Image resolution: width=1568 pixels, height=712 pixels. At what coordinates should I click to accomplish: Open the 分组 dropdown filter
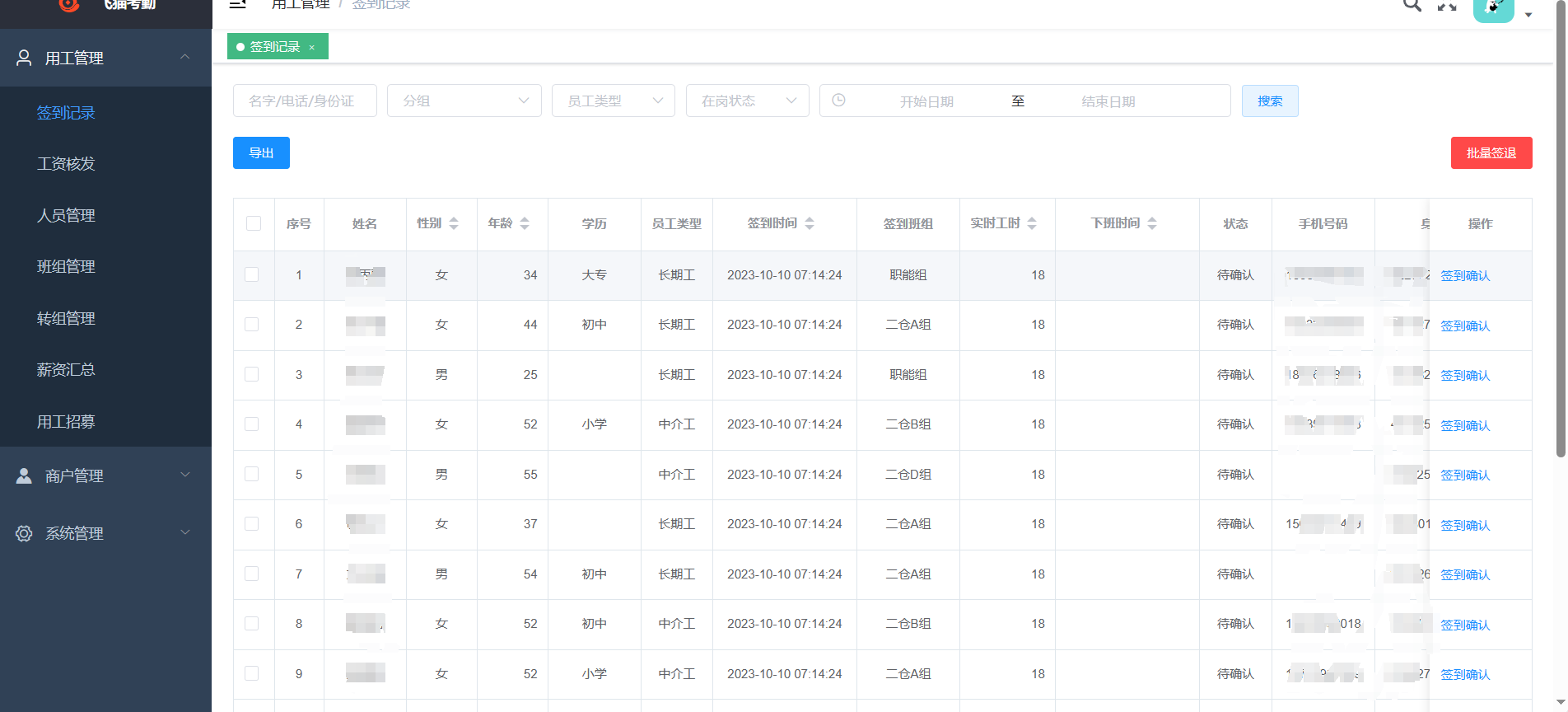pos(464,101)
